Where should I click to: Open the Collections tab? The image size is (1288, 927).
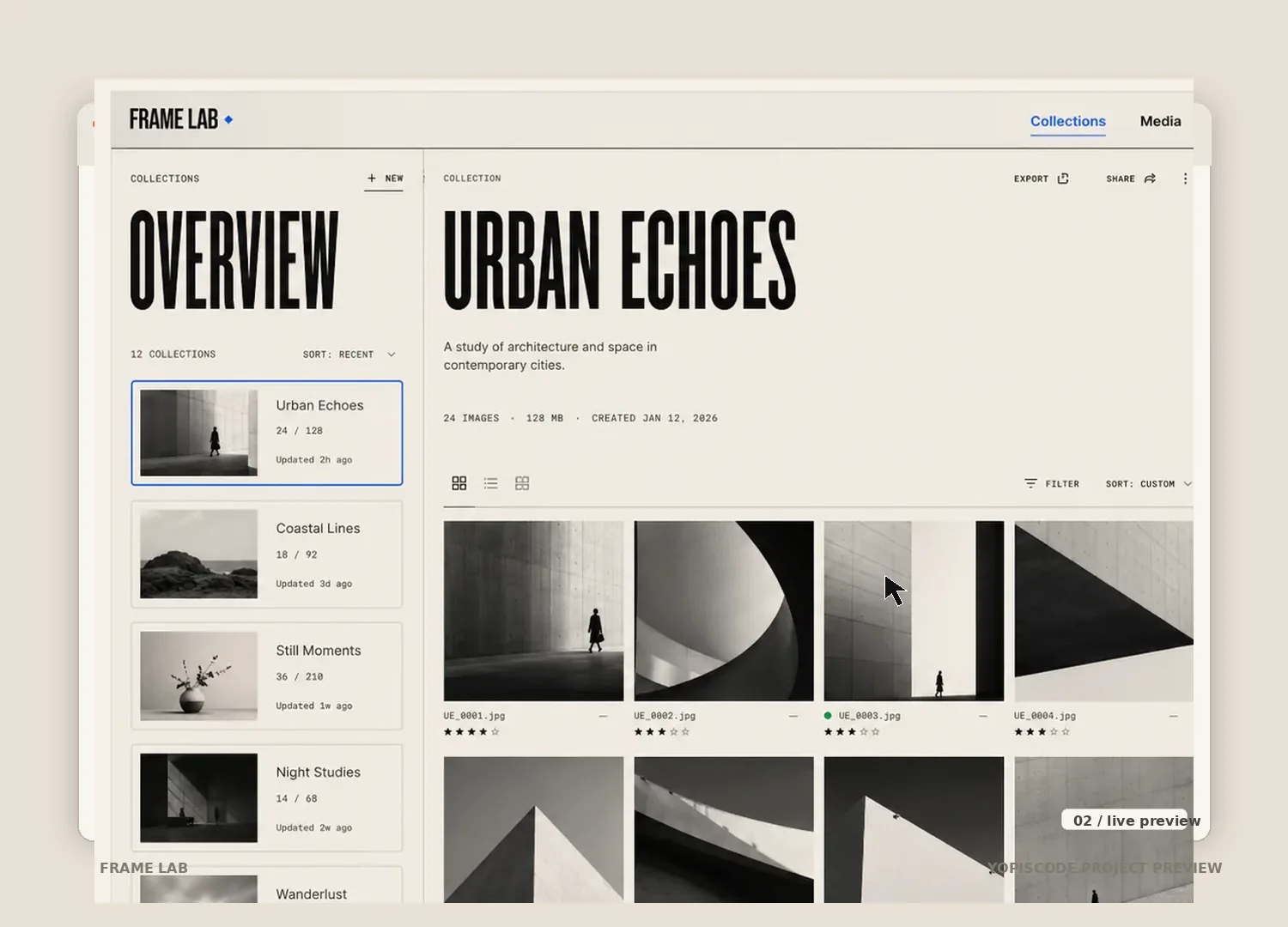(1068, 121)
